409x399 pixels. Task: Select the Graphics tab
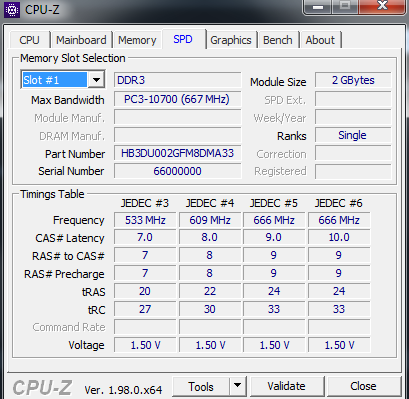231,40
